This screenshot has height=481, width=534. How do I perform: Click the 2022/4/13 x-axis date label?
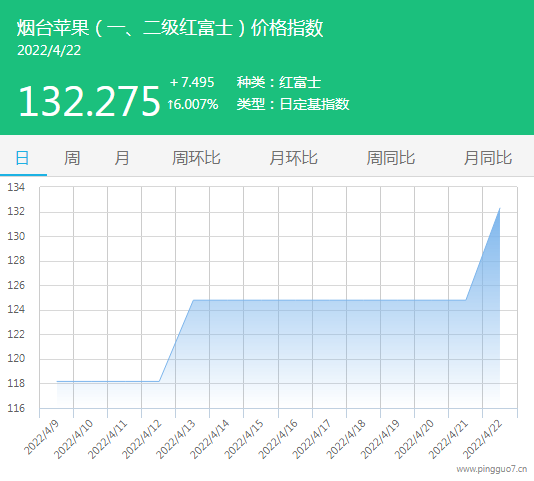[x=176, y=439]
